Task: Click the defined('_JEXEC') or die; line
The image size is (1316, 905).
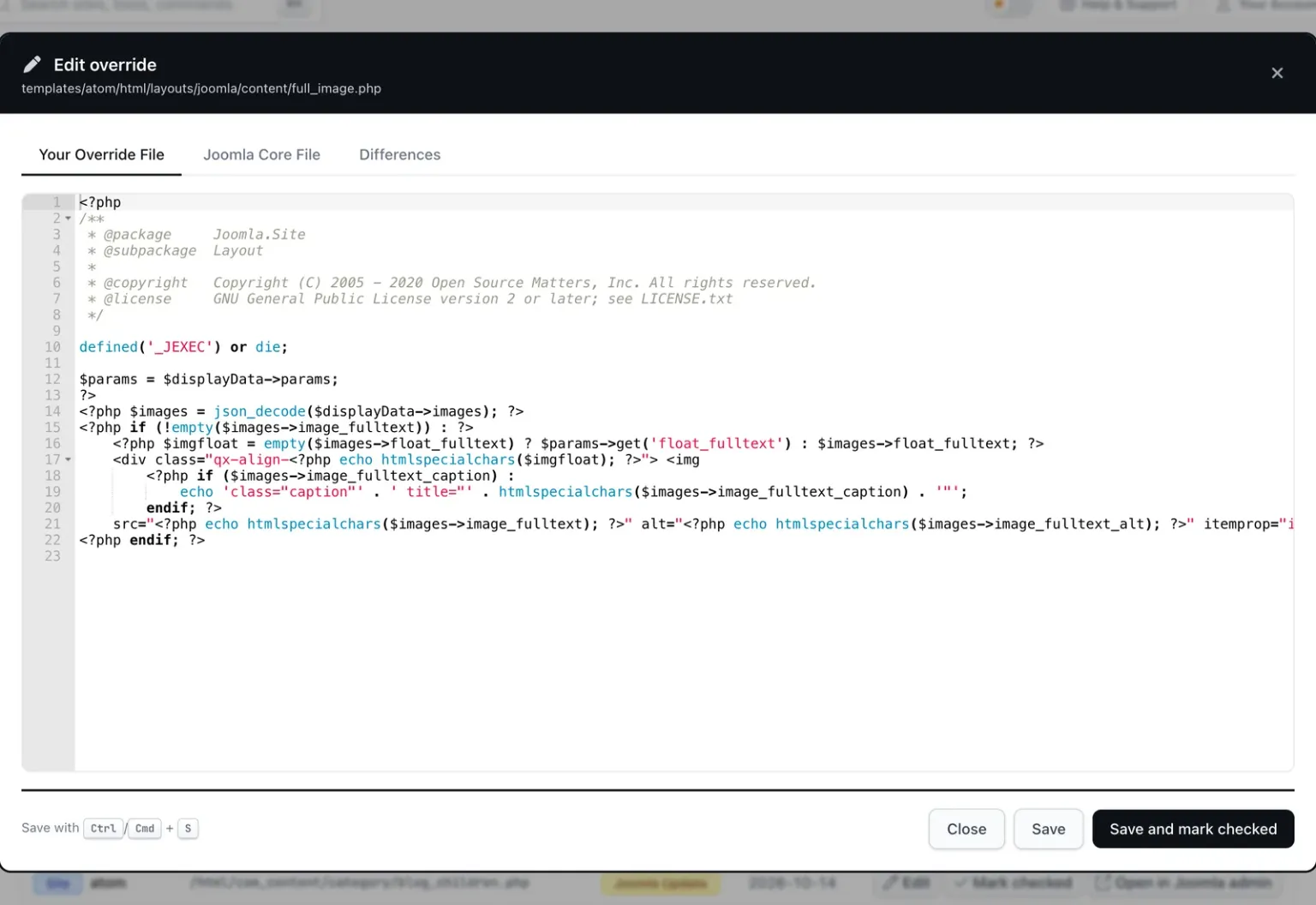Action: (x=183, y=347)
